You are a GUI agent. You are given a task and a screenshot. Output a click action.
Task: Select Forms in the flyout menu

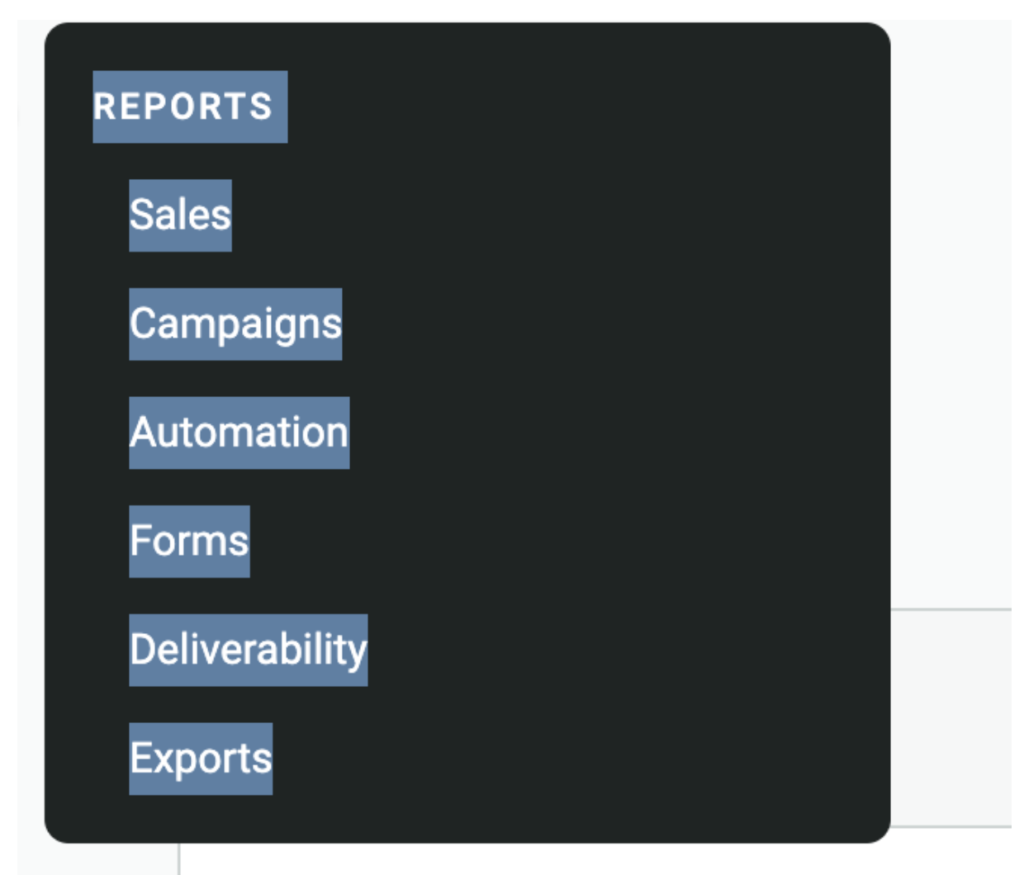click(x=189, y=541)
